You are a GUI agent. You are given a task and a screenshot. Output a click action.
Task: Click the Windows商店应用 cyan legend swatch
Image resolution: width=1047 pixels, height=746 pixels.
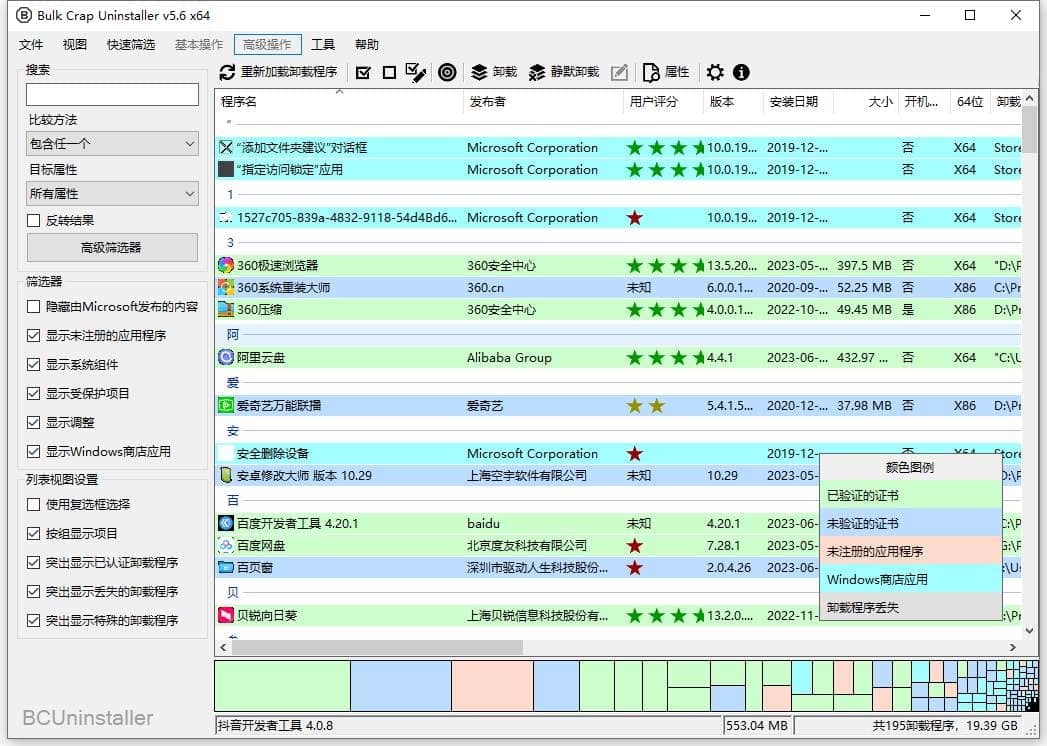coord(911,579)
